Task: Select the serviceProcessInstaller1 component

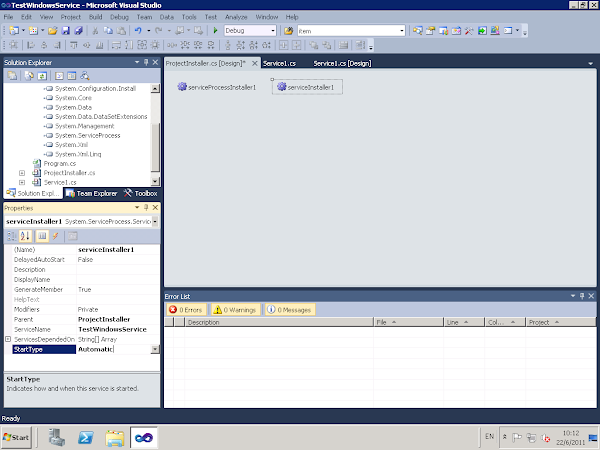Action: click(x=217, y=87)
